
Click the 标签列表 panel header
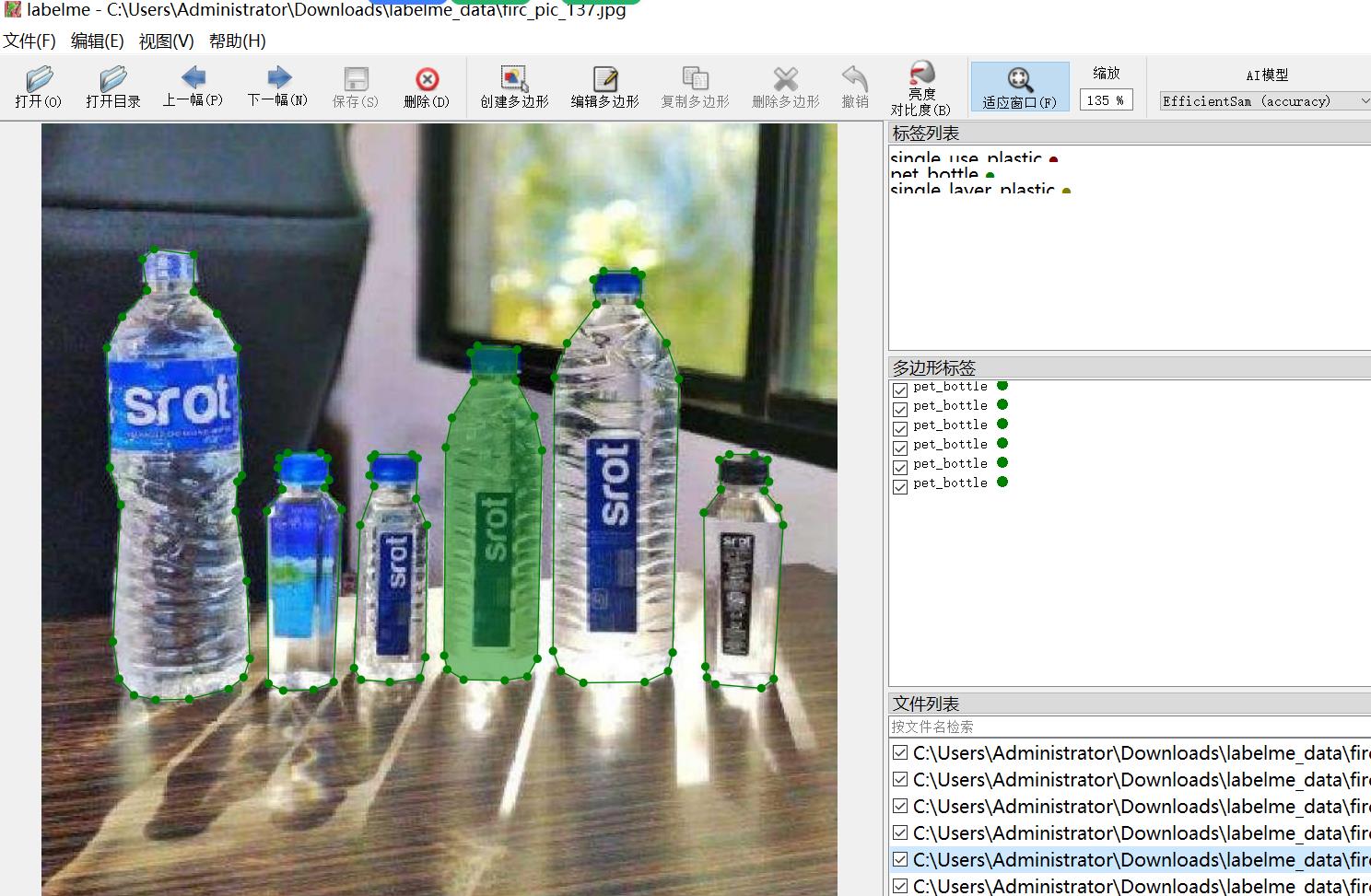pyautogui.click(x=1130, y=134)
